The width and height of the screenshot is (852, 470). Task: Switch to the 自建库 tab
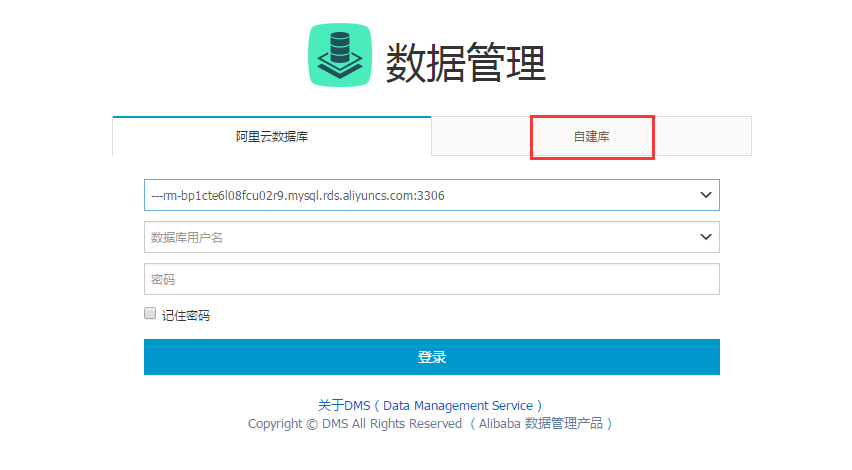coord(592,136)
